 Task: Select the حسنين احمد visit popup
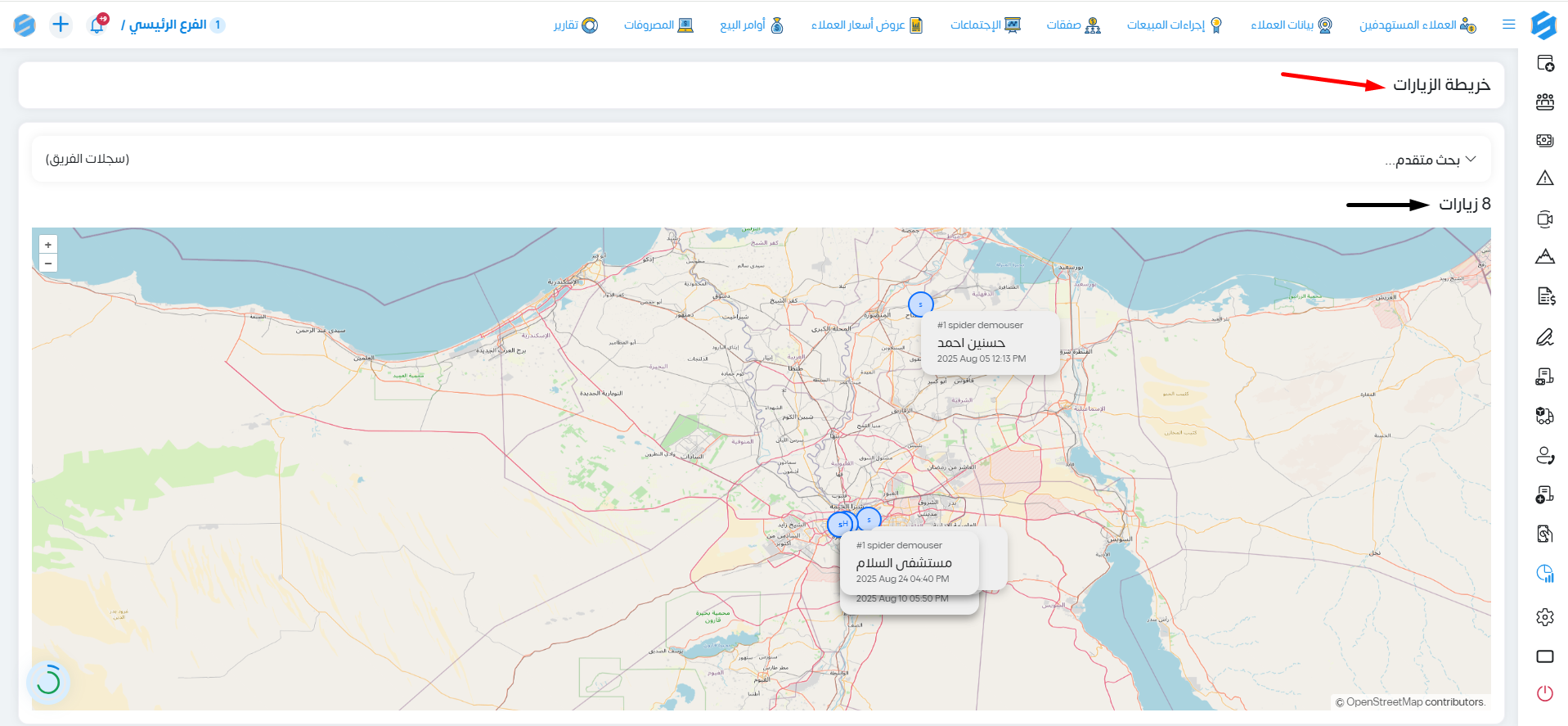[991, 342]
